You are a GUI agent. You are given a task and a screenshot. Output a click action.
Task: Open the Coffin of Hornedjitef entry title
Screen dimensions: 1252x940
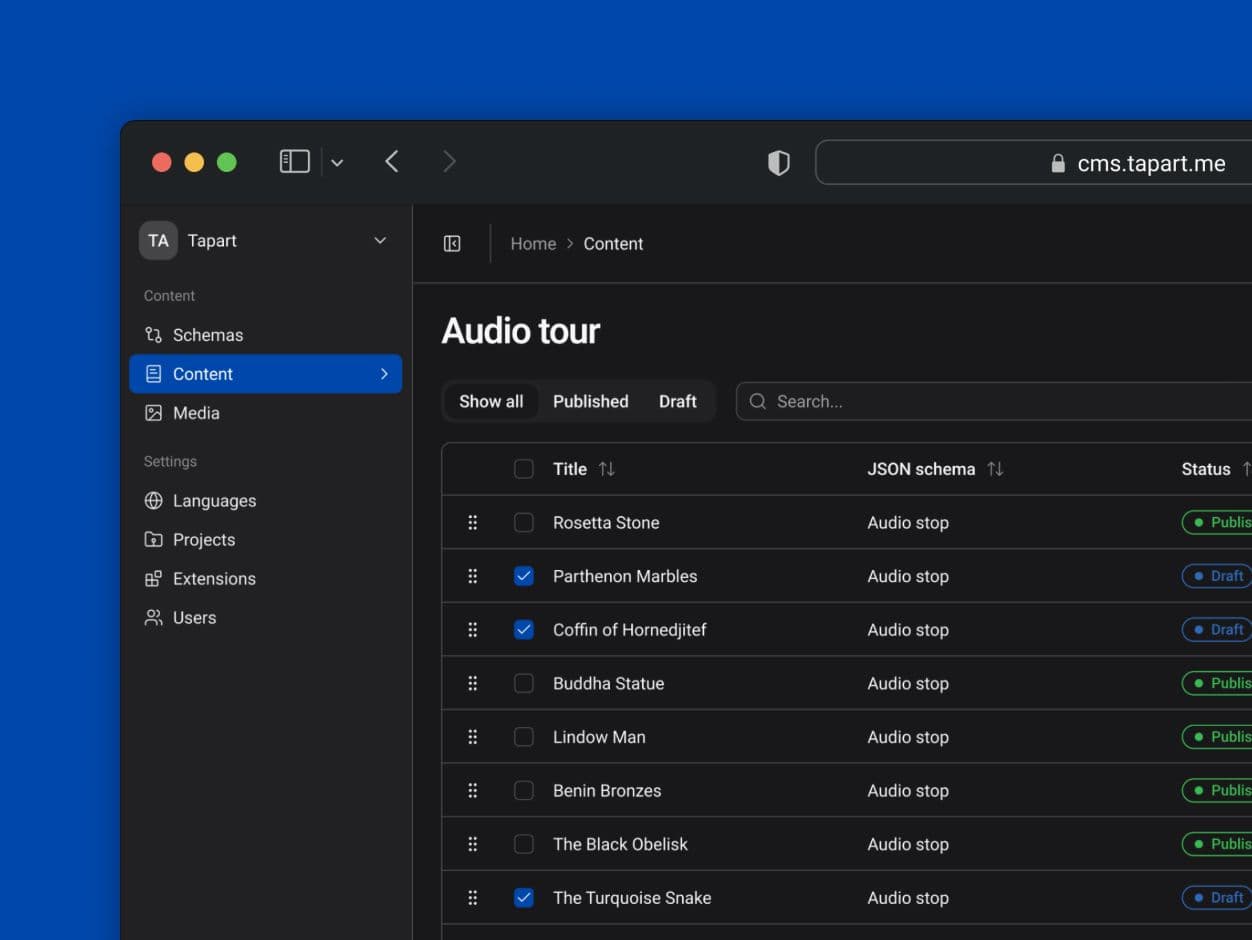pos(630,630)
